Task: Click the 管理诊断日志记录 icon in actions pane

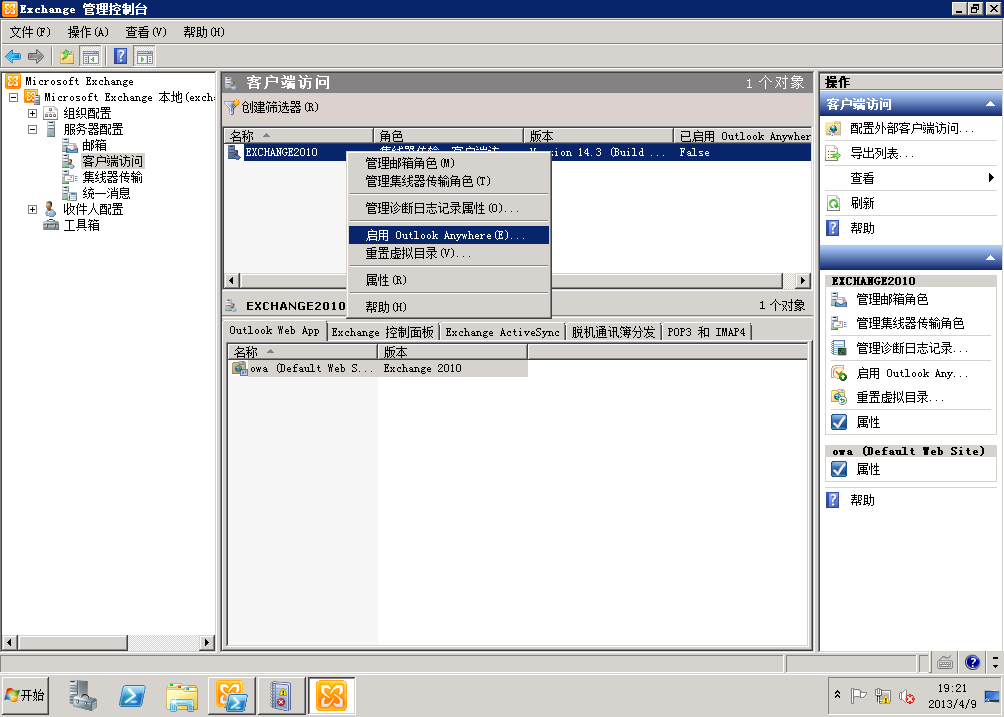Action: click(839, 348)
